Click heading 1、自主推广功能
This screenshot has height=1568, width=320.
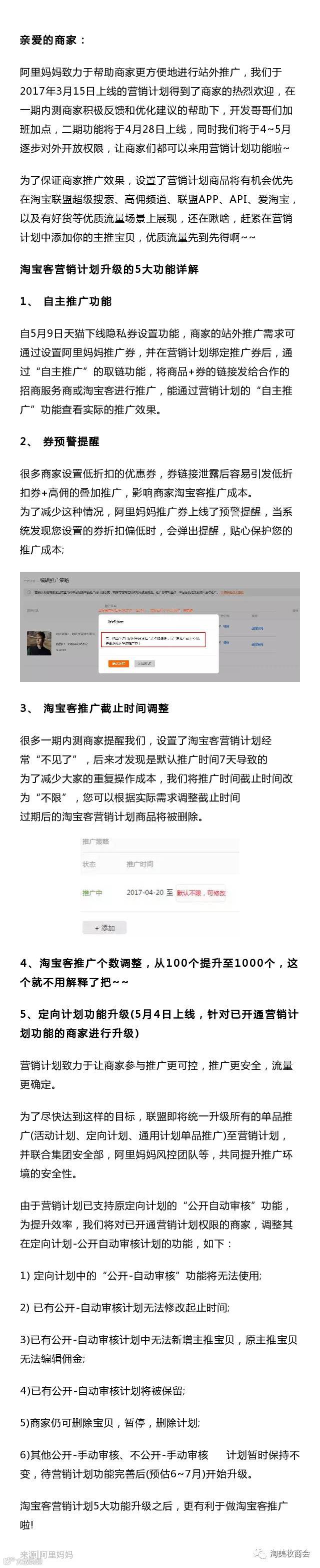tap(65, 301)
